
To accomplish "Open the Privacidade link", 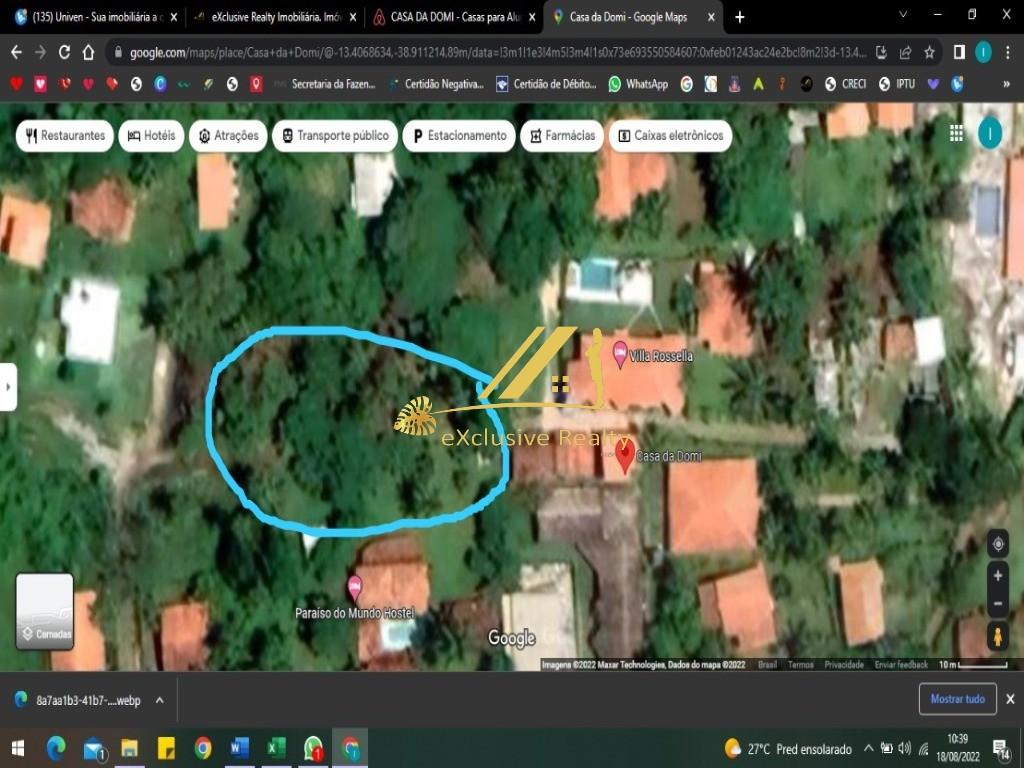I will 844,665.
